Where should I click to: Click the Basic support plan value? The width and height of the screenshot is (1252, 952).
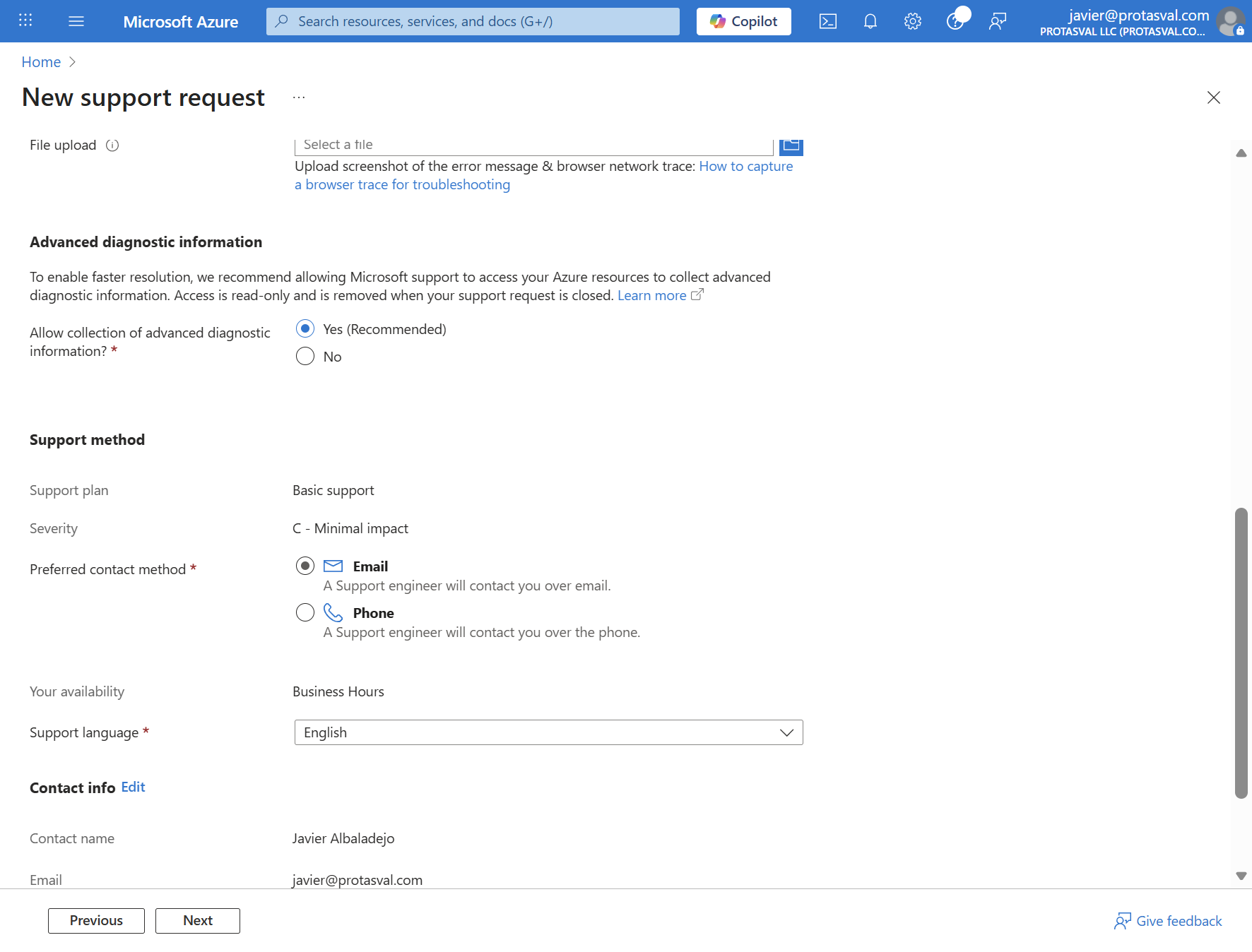click(333, 490)
